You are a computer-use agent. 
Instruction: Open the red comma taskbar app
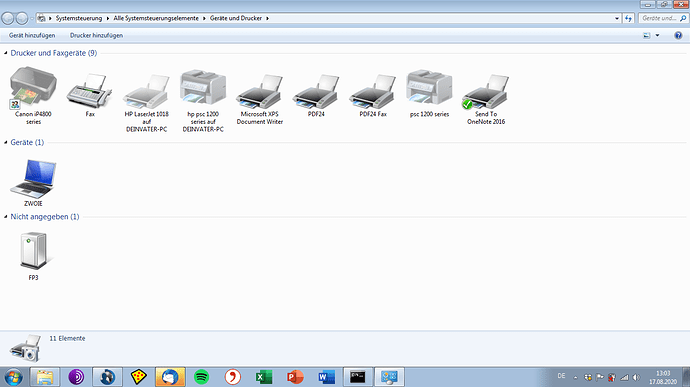pos(232,377)
